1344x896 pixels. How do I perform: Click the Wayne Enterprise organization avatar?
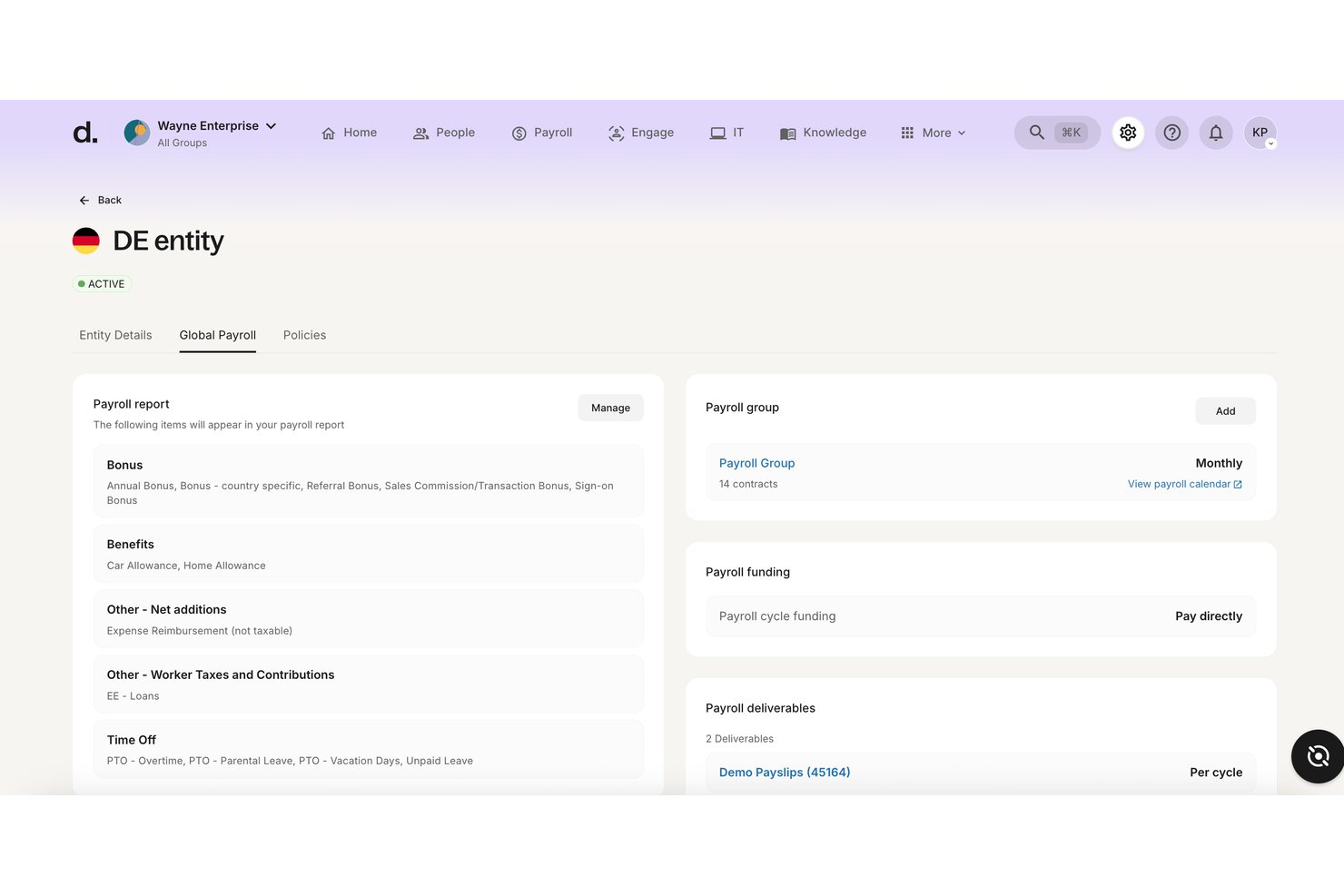click(x=137, y=133)
